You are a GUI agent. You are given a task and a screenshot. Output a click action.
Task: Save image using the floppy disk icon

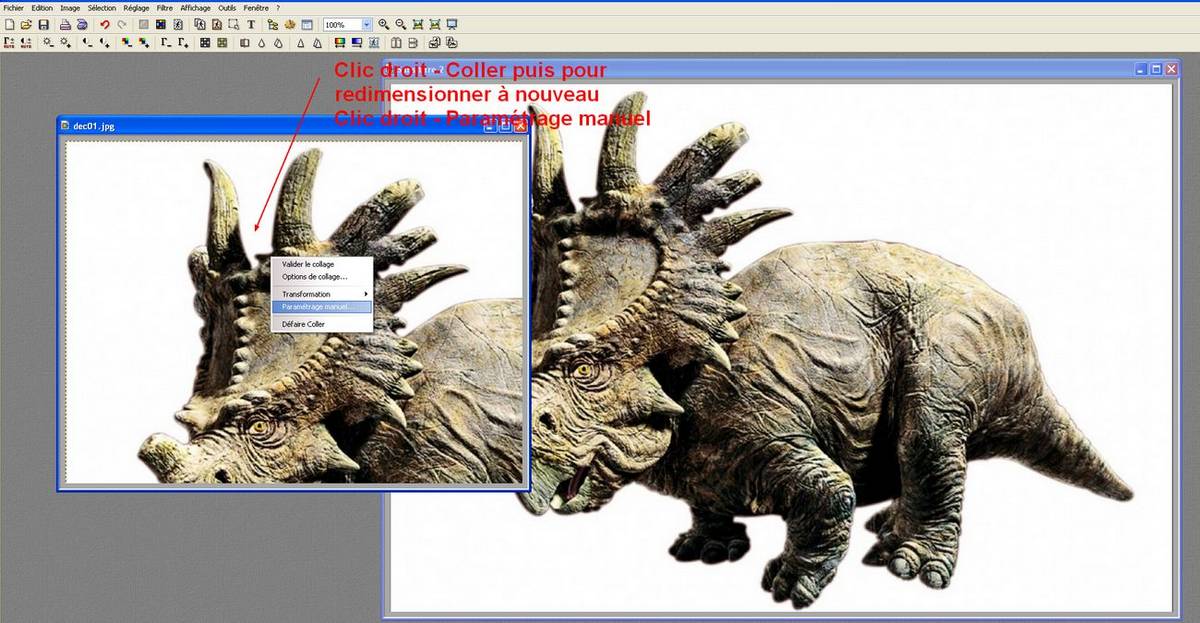[43, 24]
